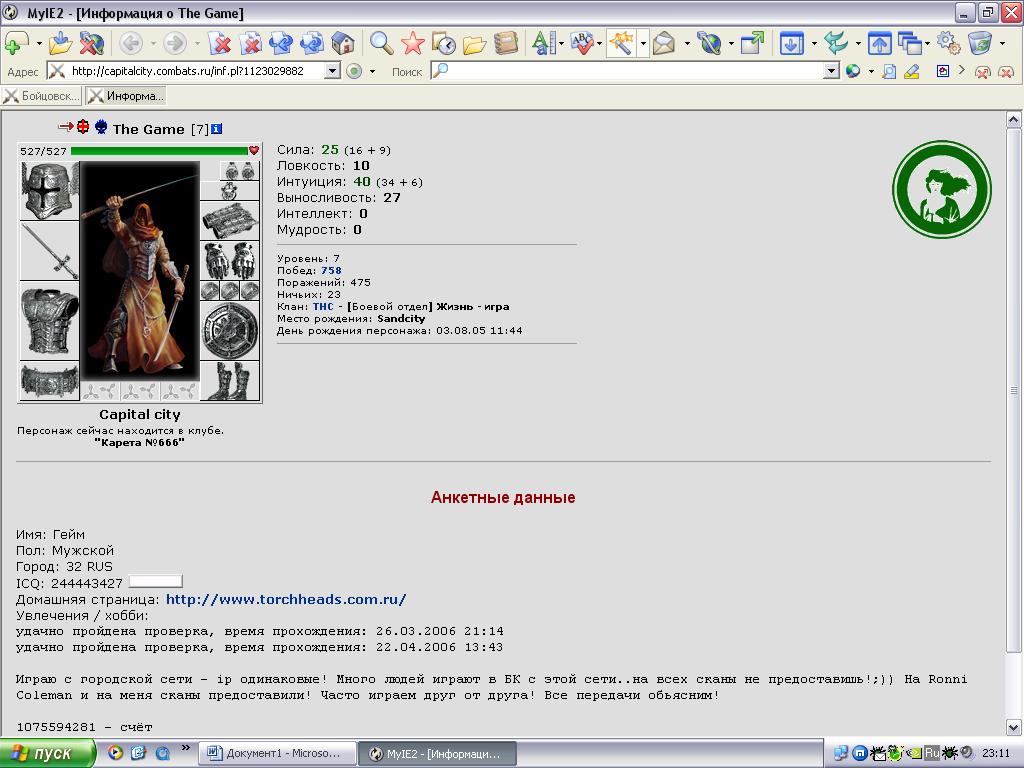
Task: Stop loading with the first page red X icon
Action: 219,43
